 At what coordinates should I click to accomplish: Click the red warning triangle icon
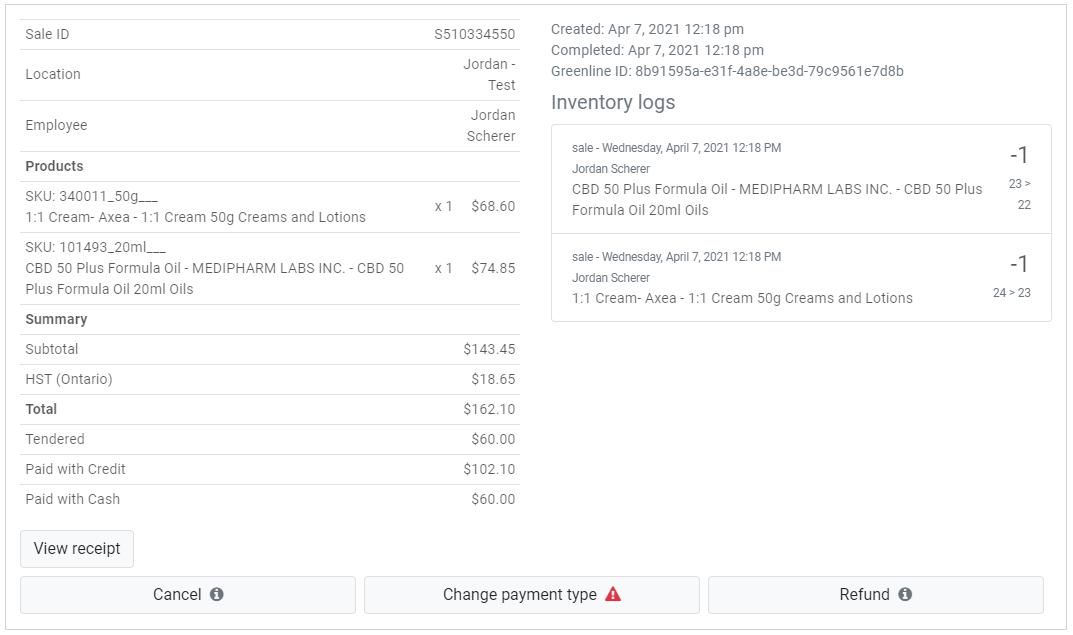[613, 594]
